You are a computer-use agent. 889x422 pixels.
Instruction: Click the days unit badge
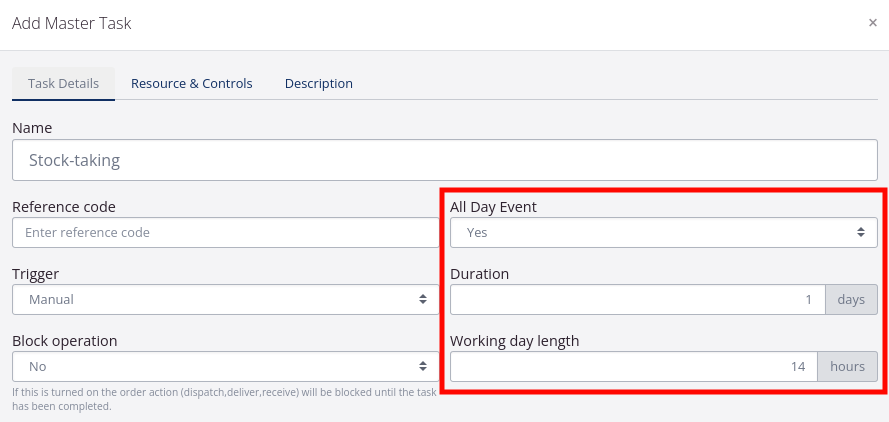tap(851, 300)
